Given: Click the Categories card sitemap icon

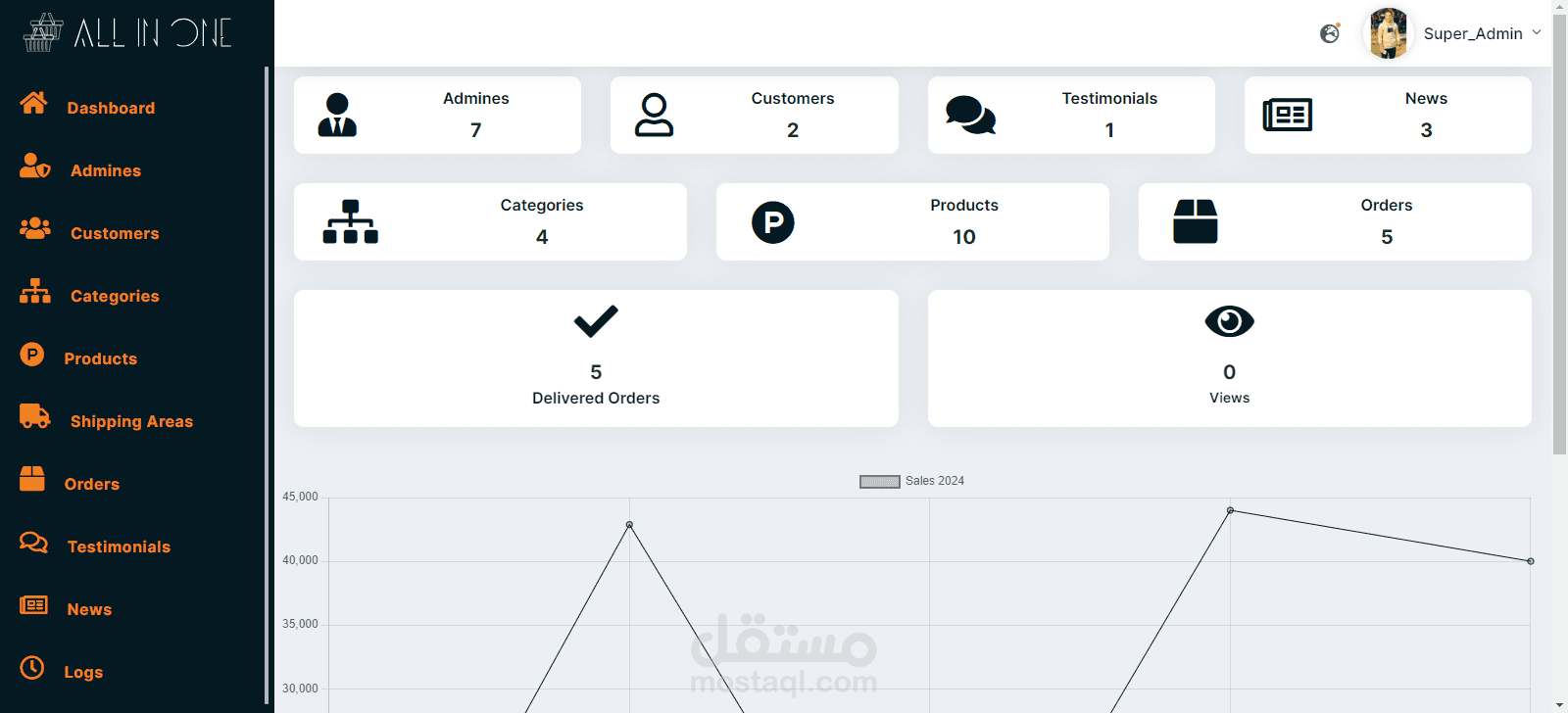Looking at the screenshot, I should point(351,221).
